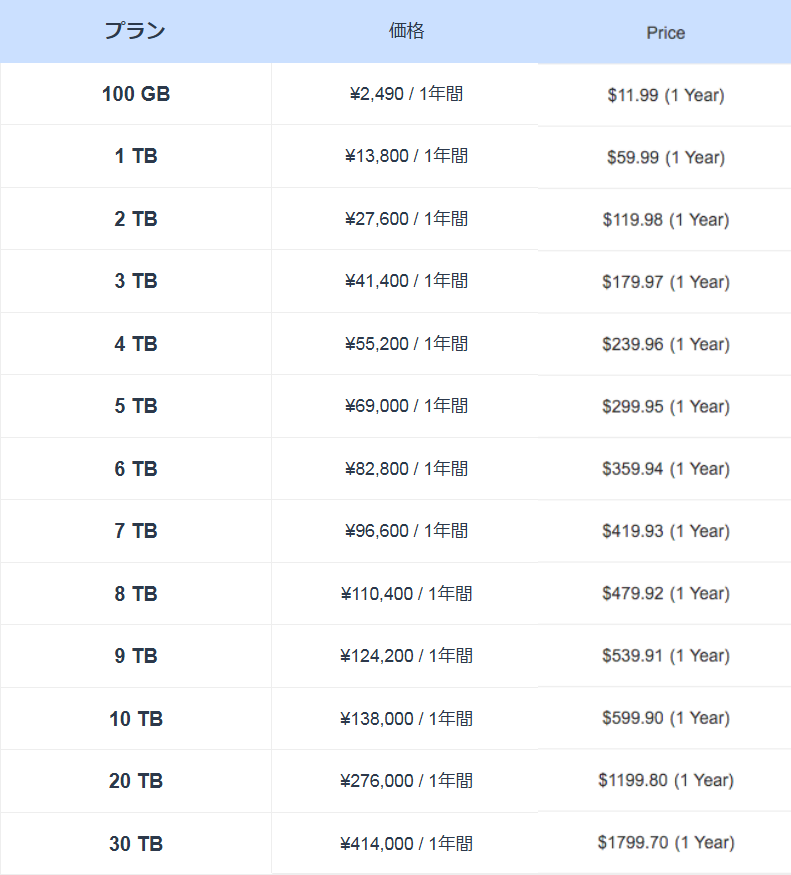Click the $1199.80 (1 Year) price
Viewport: 791px width, 875px height.
coord(666,780)
